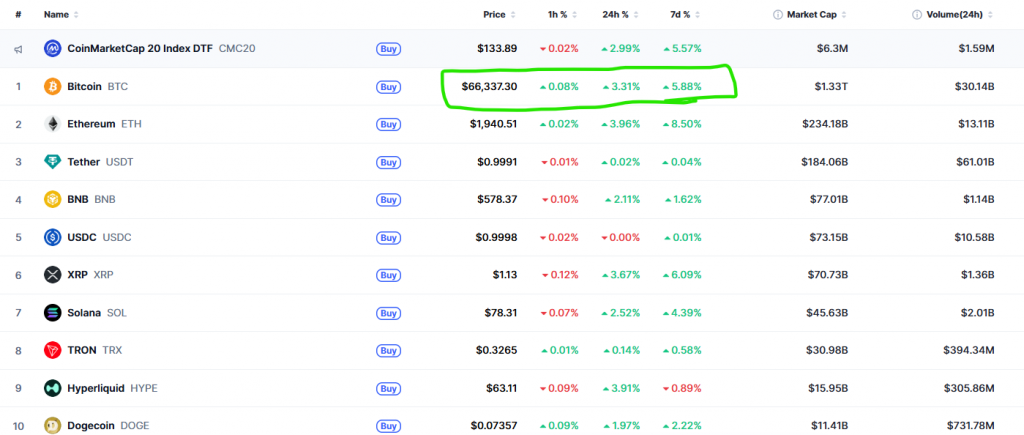The height and width of the screenshot is (435, 1024).
Task: Open the Tether USDT name link
Action: coord(101,162)
